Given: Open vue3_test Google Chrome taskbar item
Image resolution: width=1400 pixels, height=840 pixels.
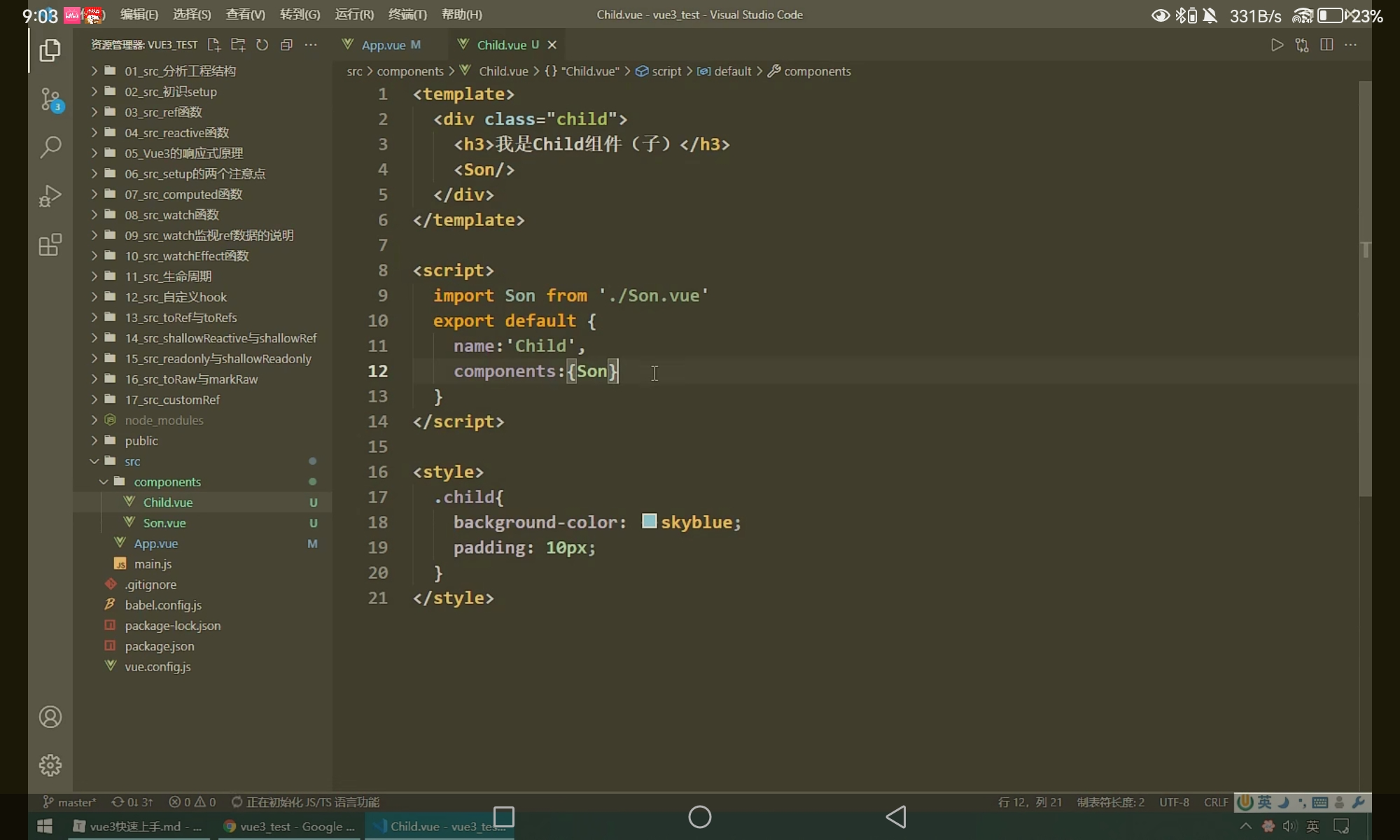Looking at the screenshot, I should (x=288, y=827).
